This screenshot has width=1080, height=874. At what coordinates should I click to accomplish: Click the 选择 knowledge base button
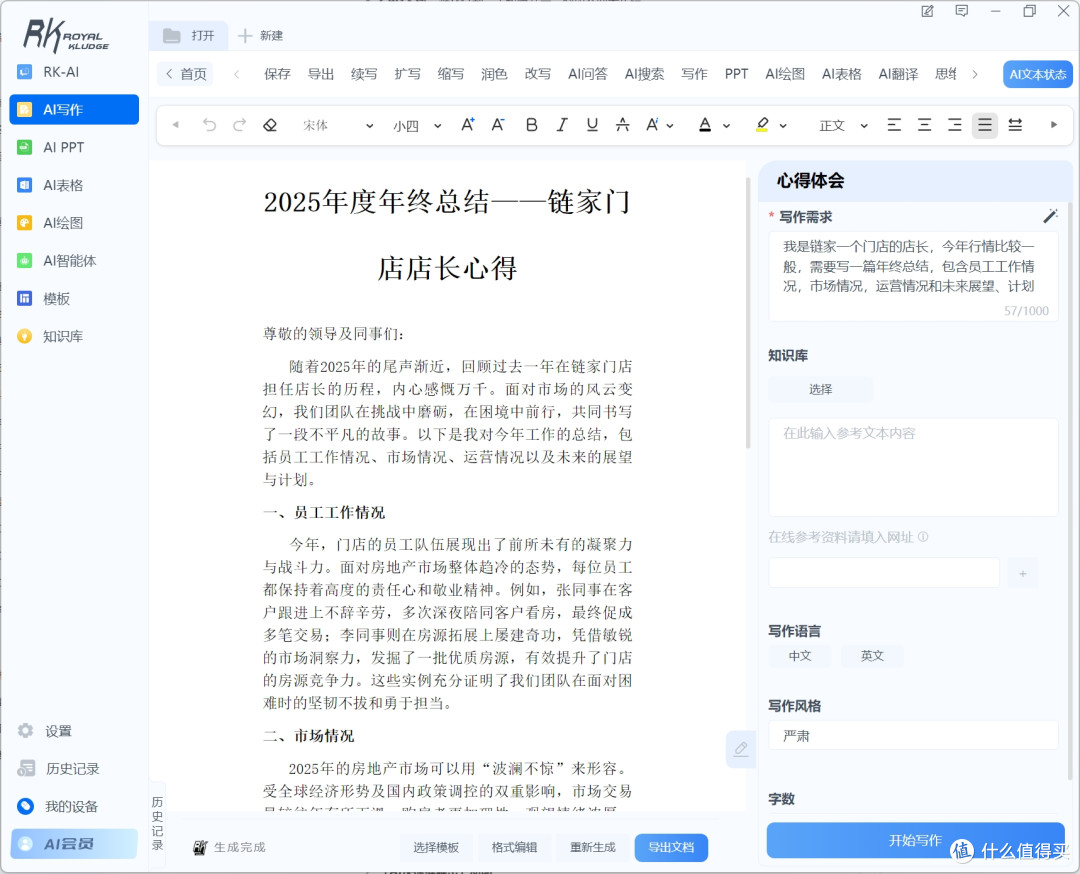click(820, 389)
